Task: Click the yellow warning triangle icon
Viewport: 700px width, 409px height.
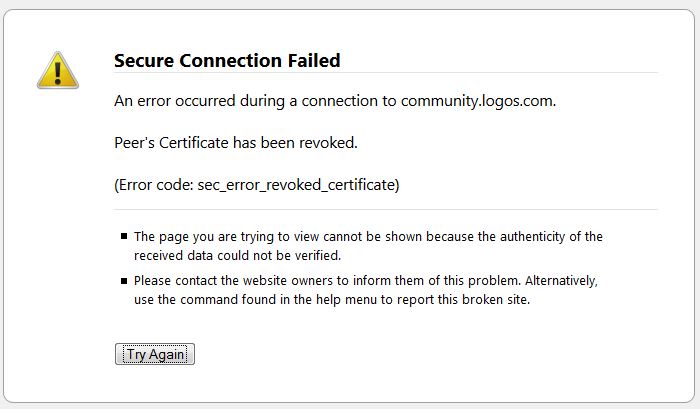Action: point(58,71)
